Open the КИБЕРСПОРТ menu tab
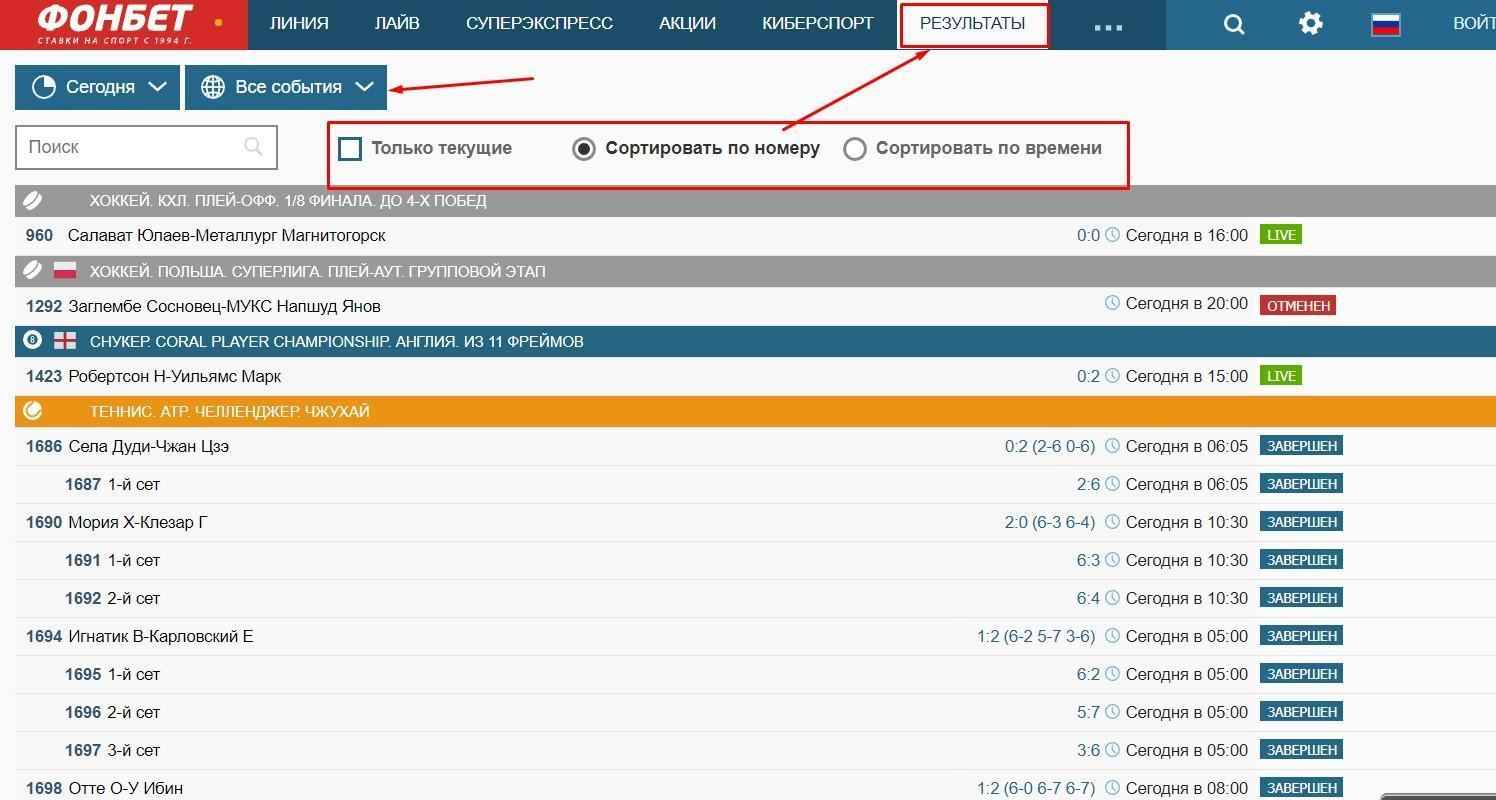Image resolution: width=1496 pixels, height=800 pixels. click(x=817, y=23)
